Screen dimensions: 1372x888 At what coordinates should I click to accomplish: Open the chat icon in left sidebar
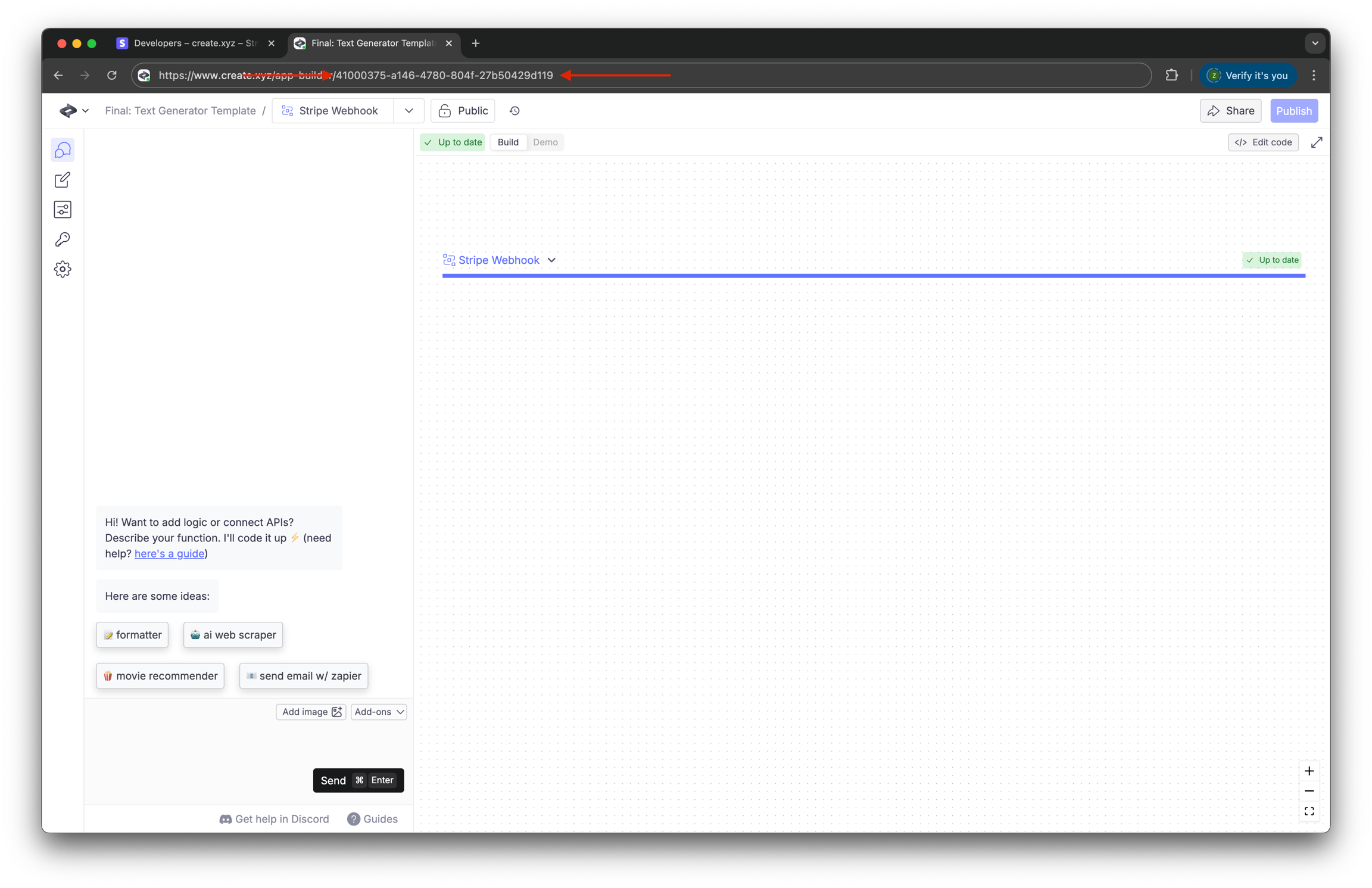pyautogui.click(x=63, y=150)
